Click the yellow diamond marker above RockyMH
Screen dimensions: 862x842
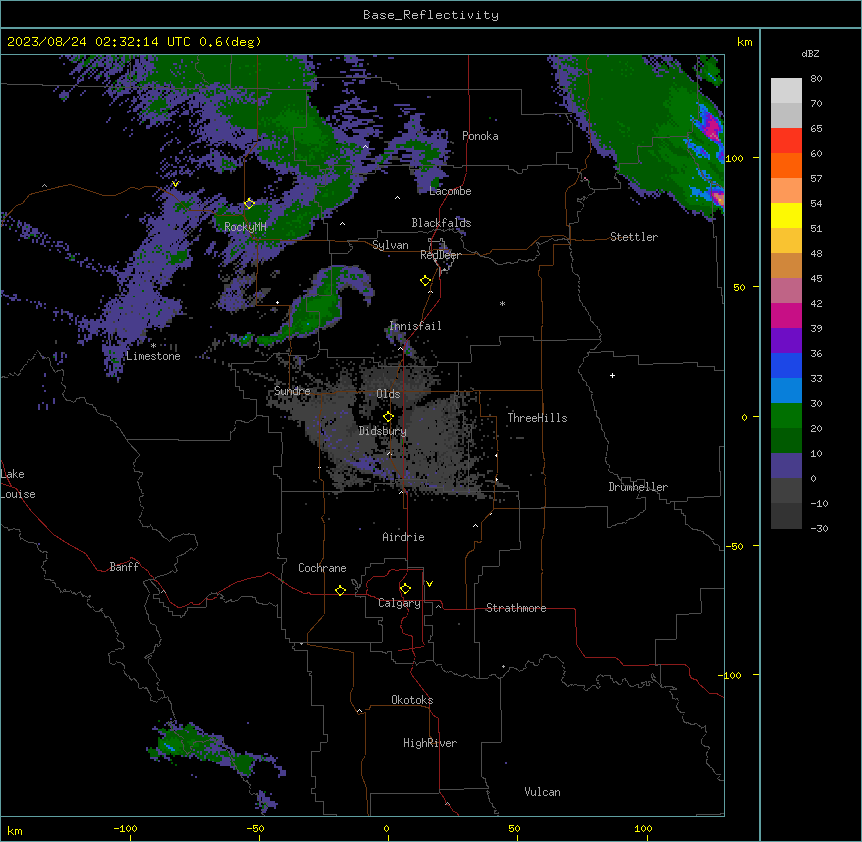[x=249, y=204]
